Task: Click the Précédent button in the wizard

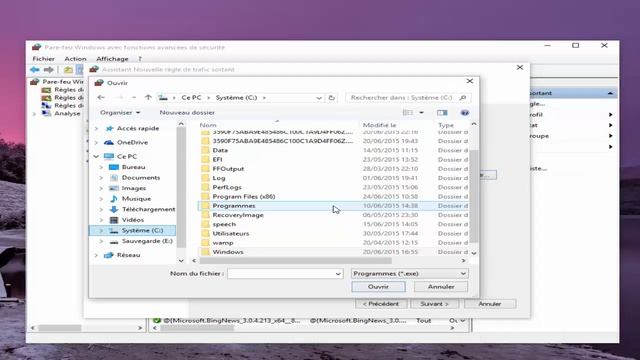Action: click(x=381, y=304)
